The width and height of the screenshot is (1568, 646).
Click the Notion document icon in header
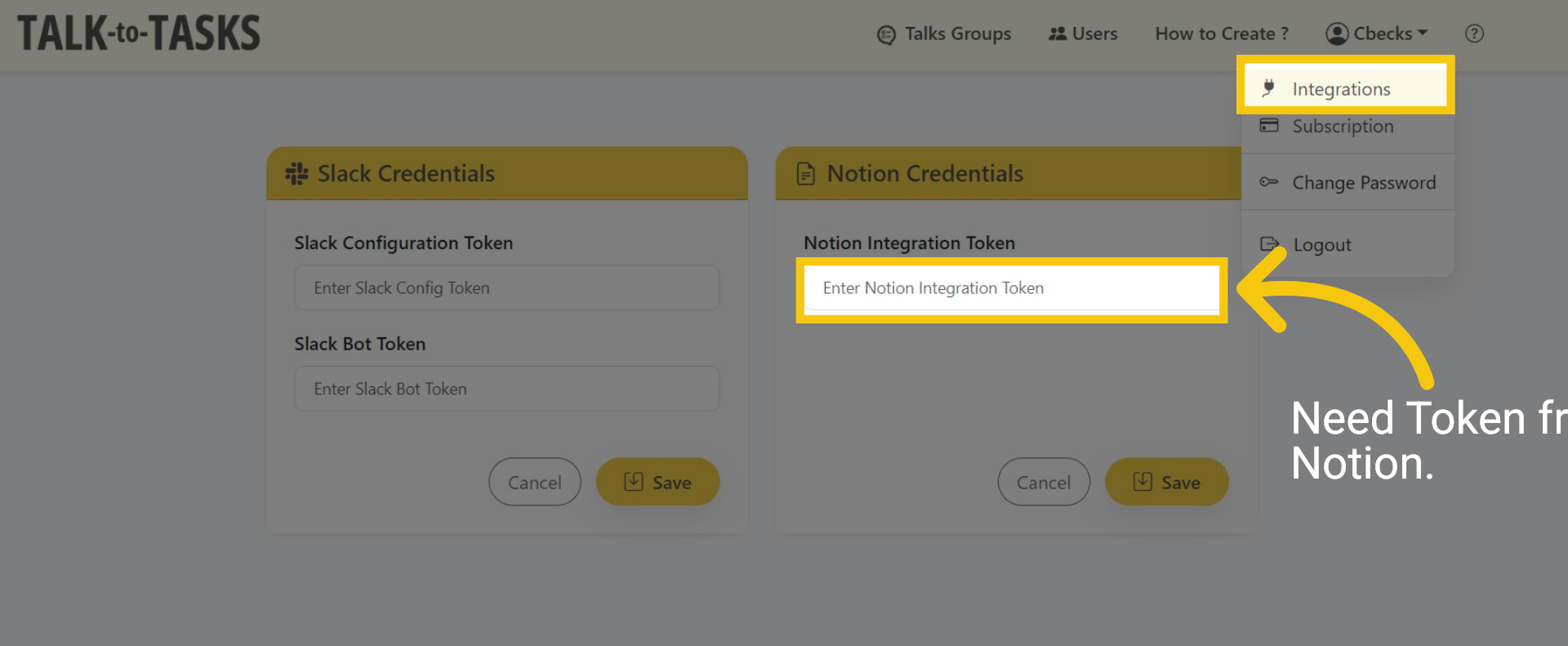[x=806, y=173]
